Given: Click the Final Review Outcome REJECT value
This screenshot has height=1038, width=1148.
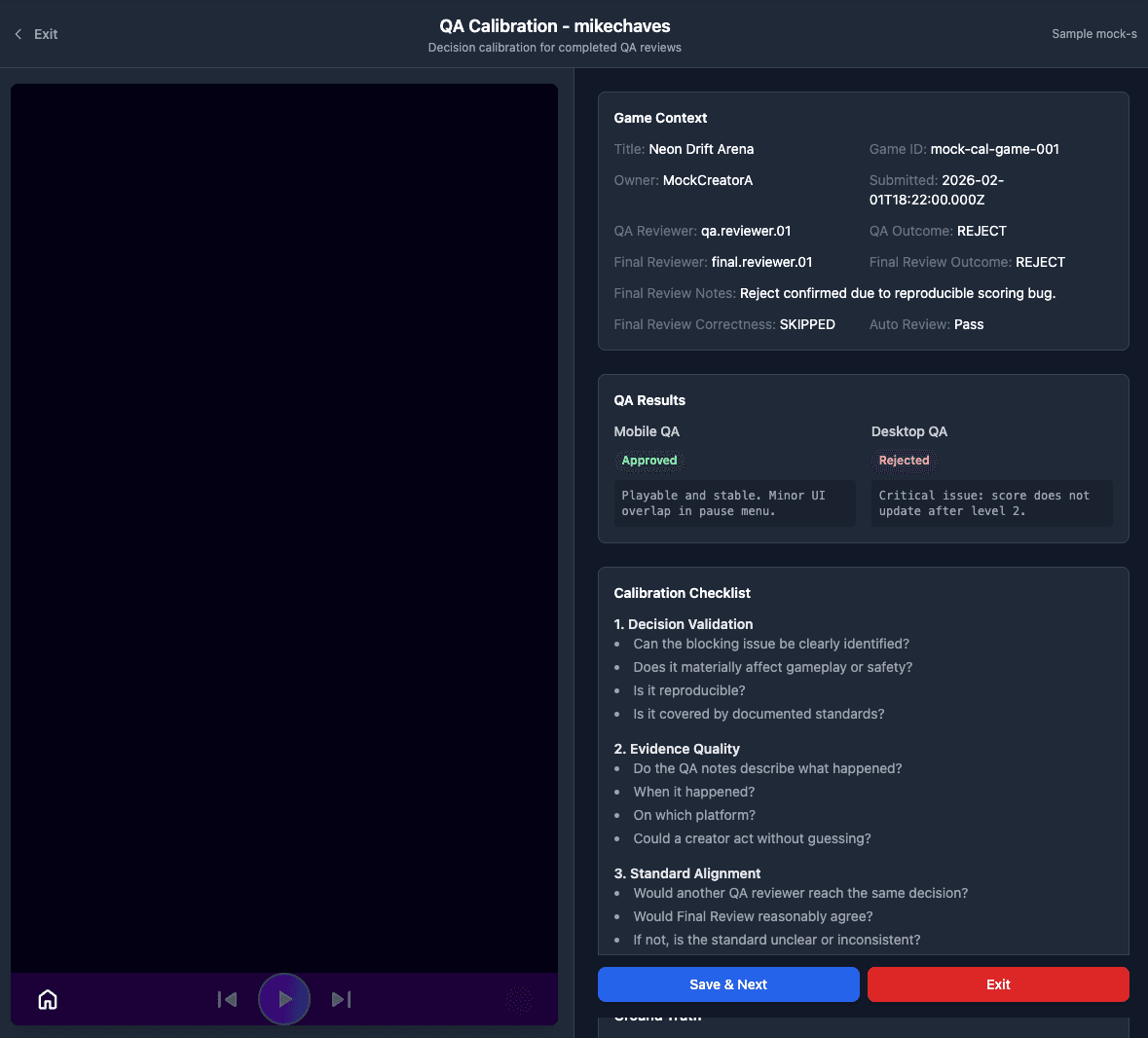Looking at the screenshot, I should click(1040, 262).
